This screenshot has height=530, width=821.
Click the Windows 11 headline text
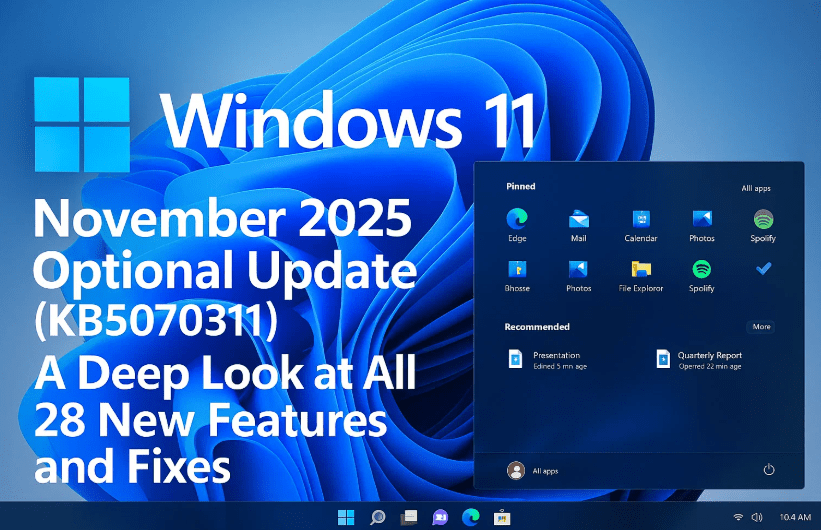point(348,122)
